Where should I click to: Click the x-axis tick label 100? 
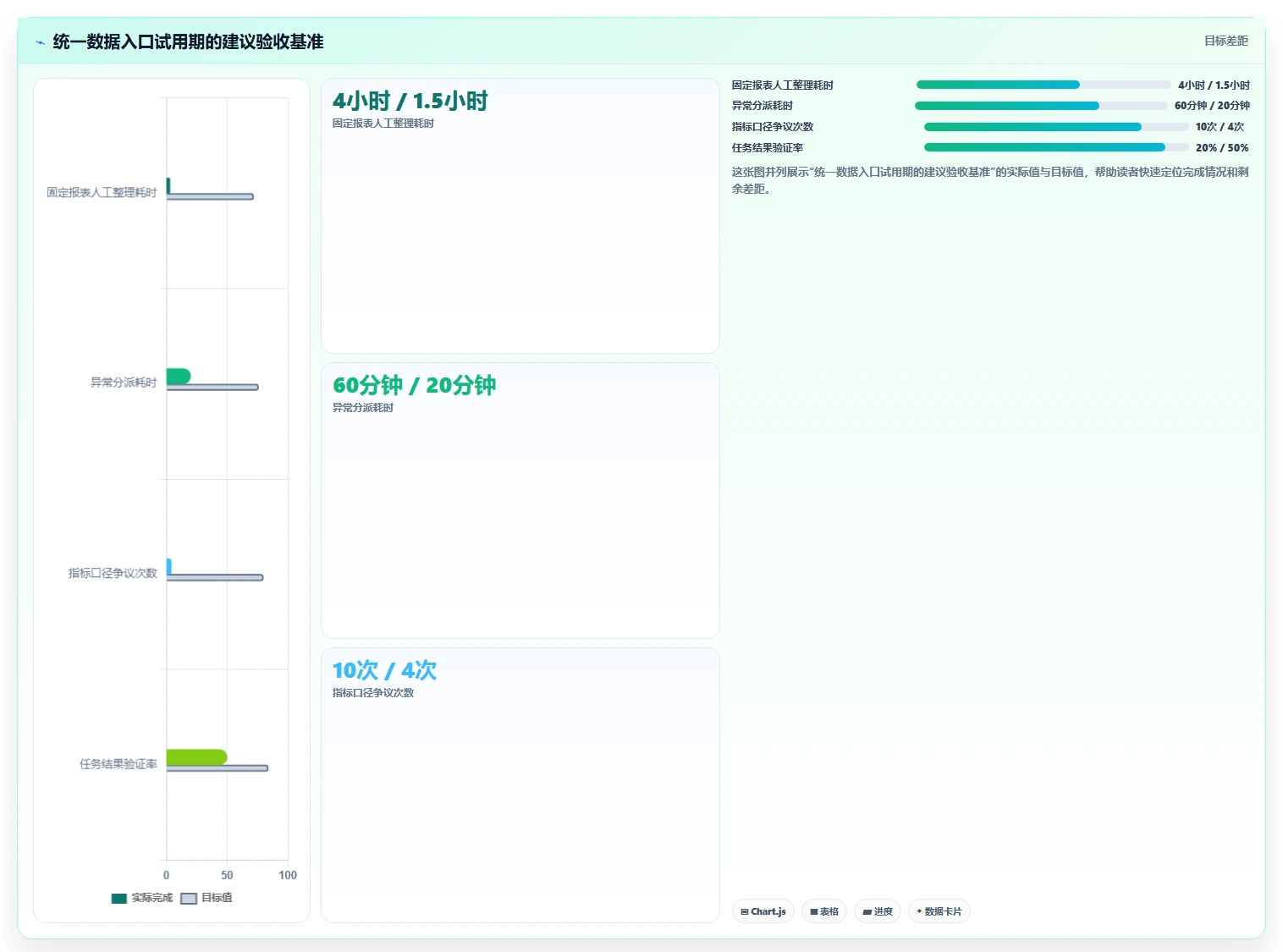tap(288, 875)
